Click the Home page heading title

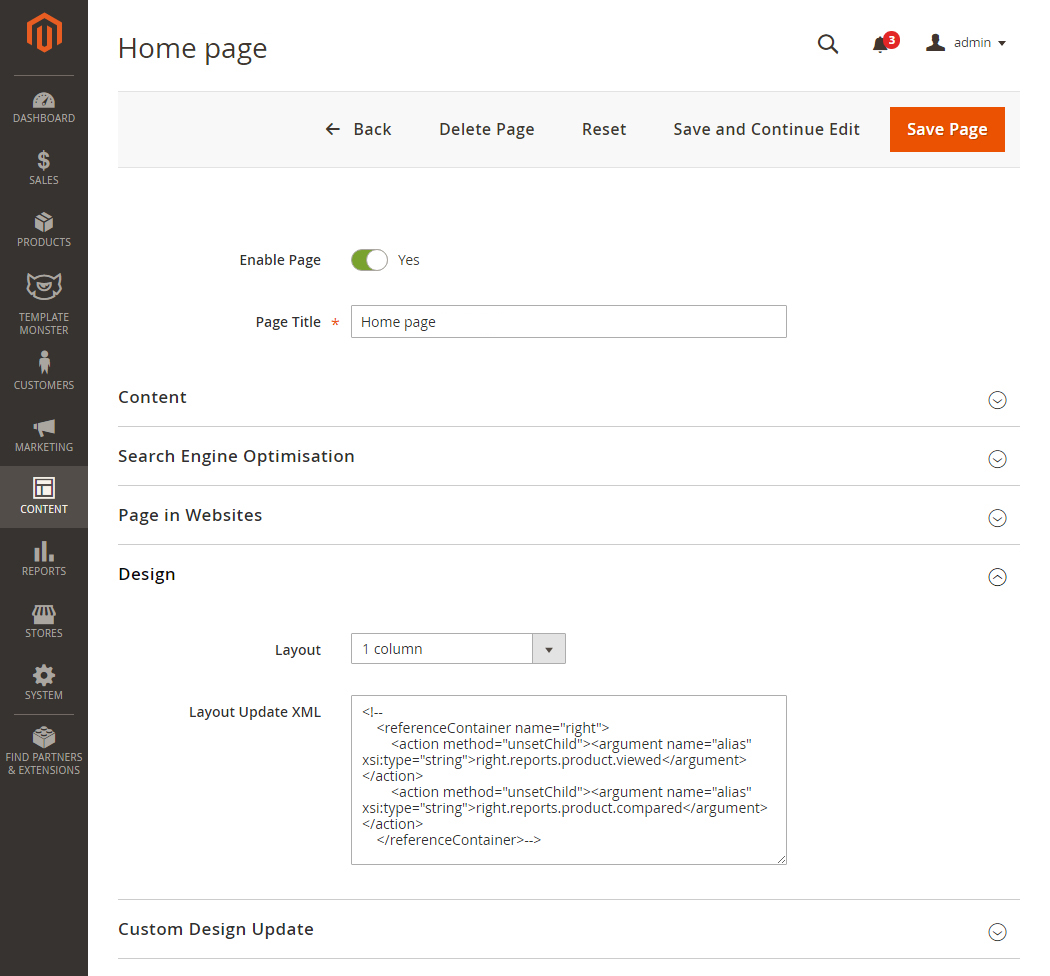click(192, 48)
